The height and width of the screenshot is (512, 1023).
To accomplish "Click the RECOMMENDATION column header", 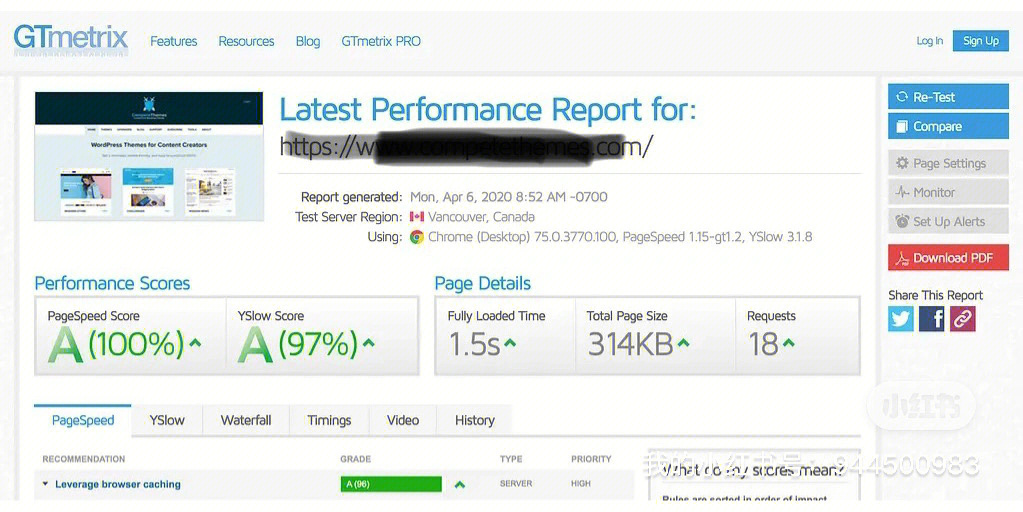I will pos(84,459).
